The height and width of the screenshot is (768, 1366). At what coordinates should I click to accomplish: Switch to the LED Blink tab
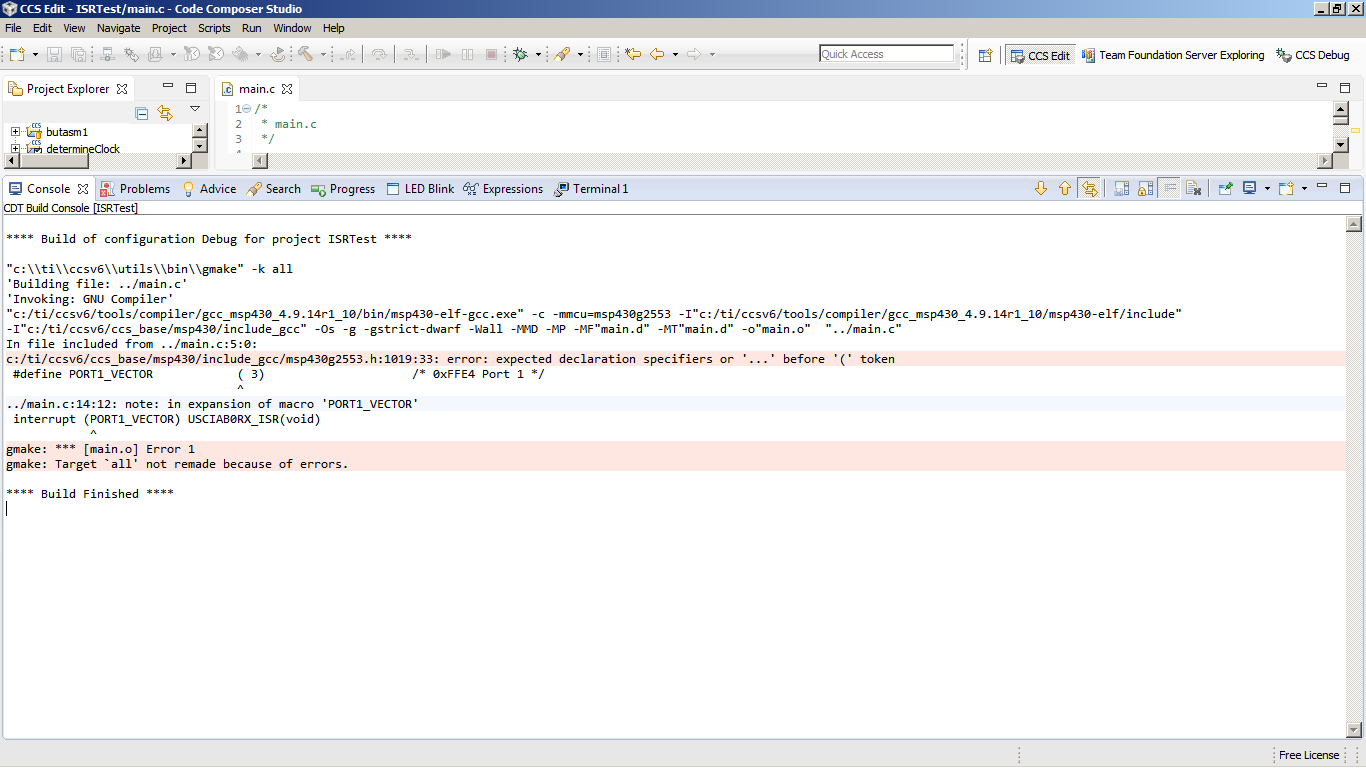coord(420,188)
